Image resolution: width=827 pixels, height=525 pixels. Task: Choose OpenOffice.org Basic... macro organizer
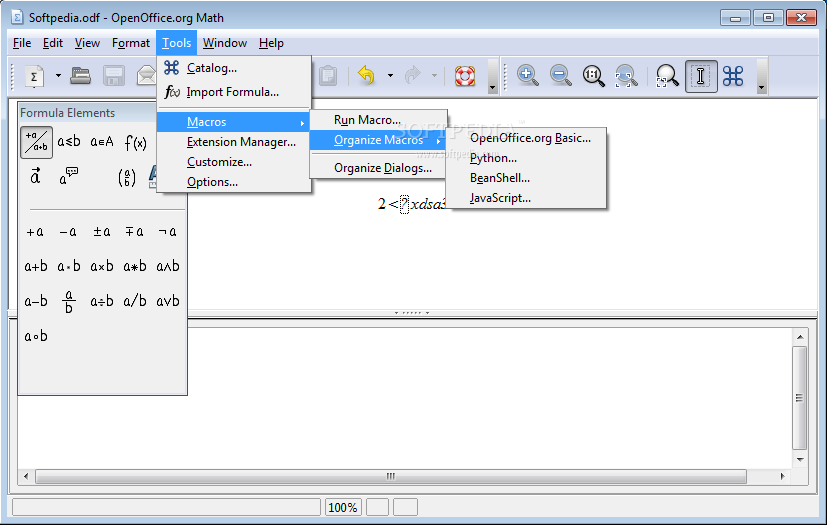(x=526, y=138)
